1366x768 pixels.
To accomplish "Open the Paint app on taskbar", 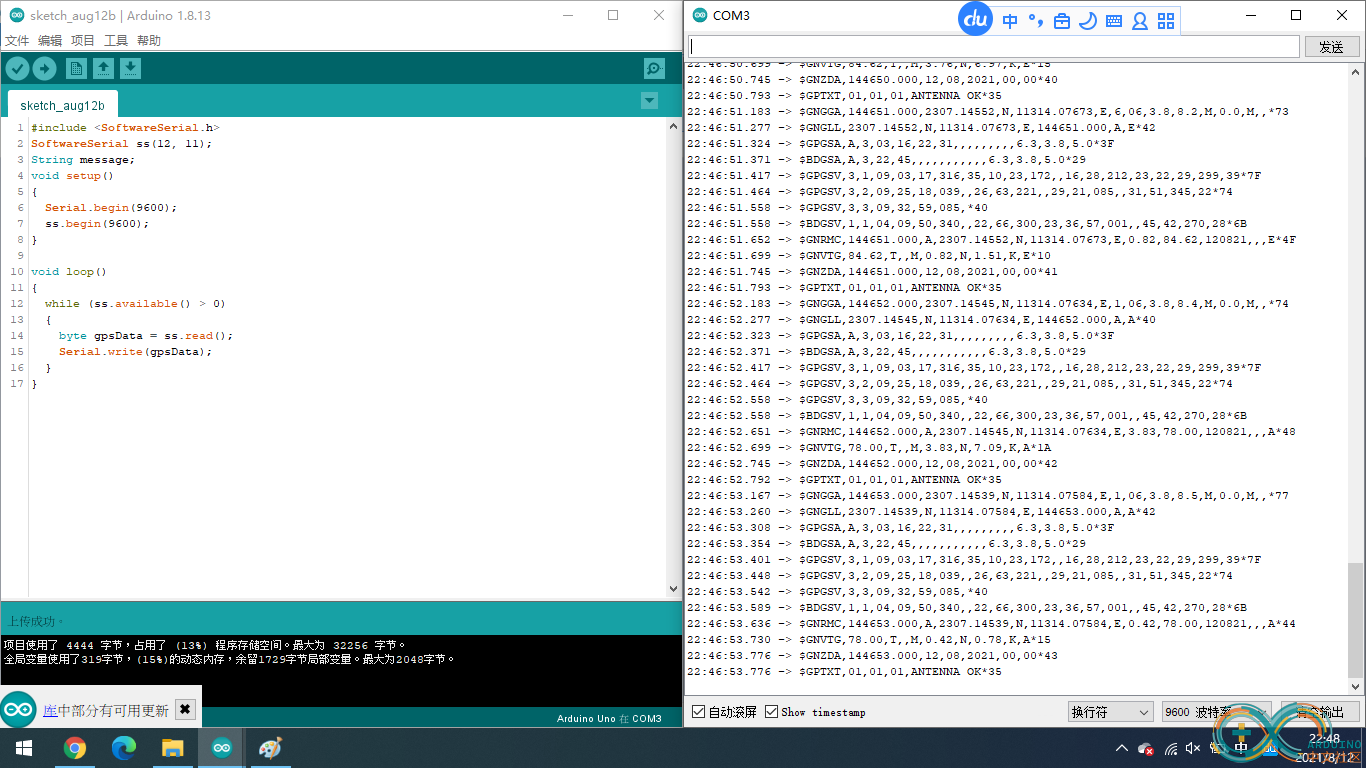I will pos(271,748).
